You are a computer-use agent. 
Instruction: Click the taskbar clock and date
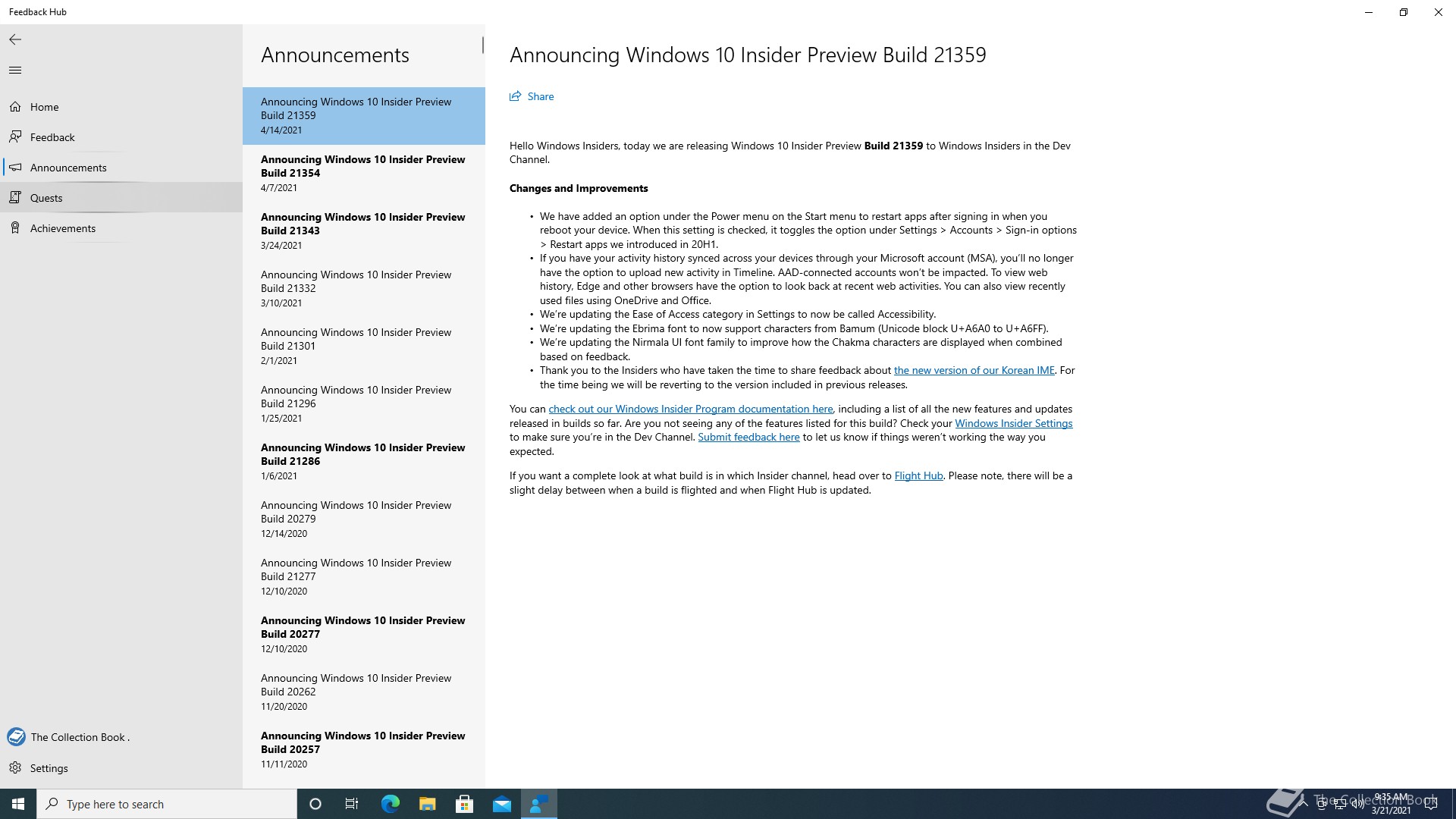pos(1391,804)
